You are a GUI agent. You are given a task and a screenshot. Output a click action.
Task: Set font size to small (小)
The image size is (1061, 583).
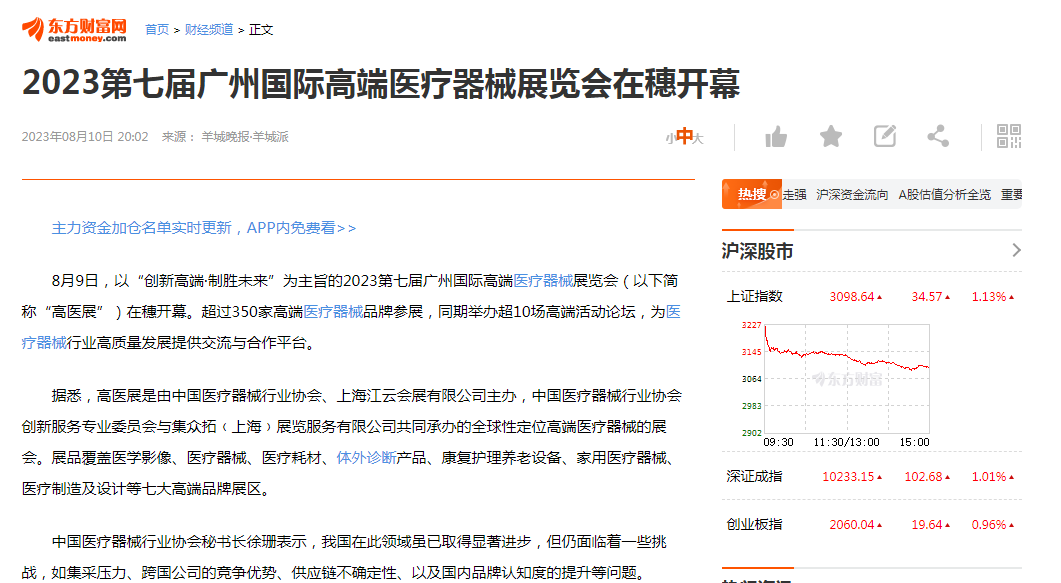(670, 138)
